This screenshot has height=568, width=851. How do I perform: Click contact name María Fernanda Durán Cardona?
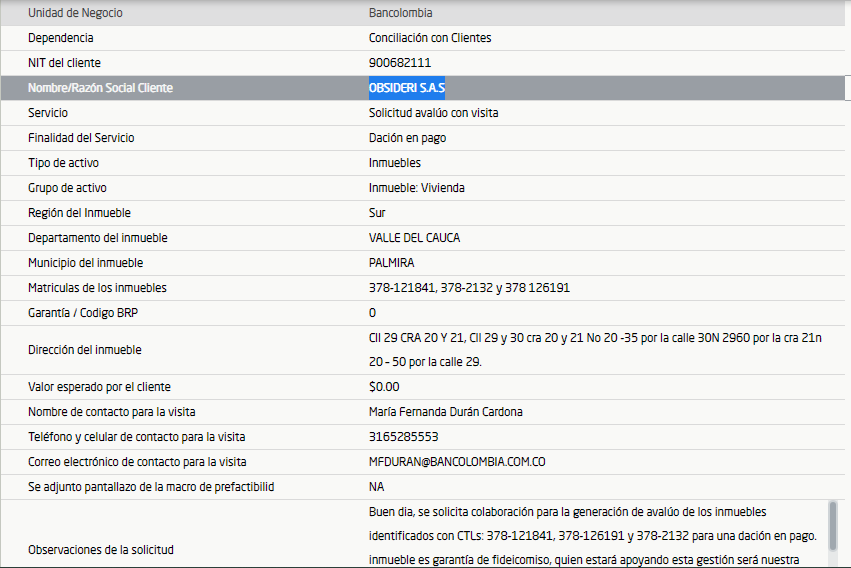click(x=445, y=412)
